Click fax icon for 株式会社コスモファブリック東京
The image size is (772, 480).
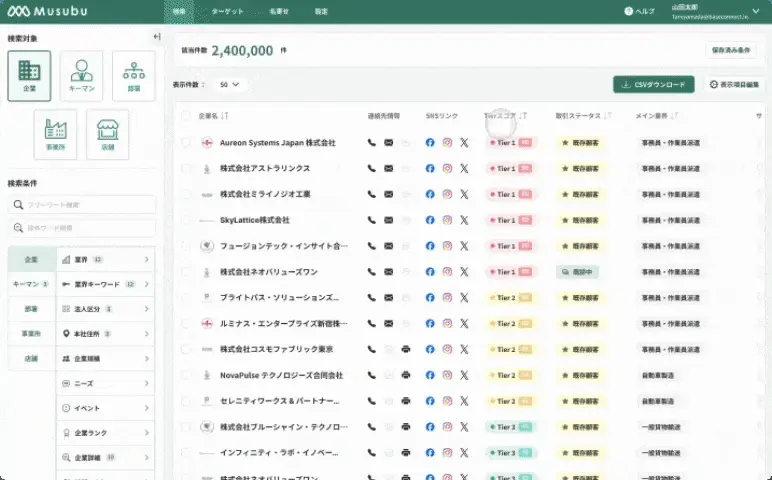[406, 349]
